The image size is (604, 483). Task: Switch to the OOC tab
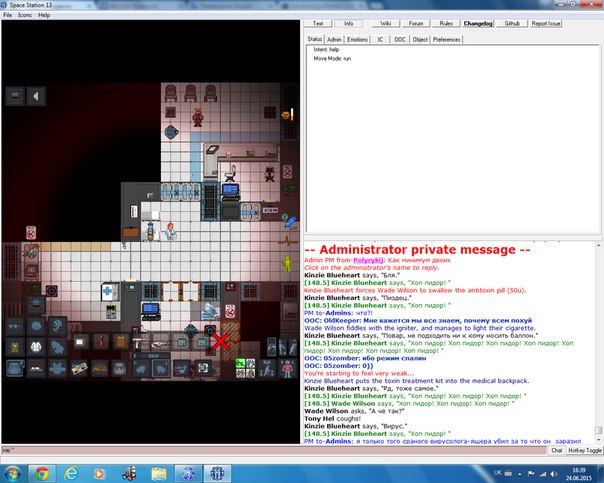pyautogui.click(x=400, y=39)
